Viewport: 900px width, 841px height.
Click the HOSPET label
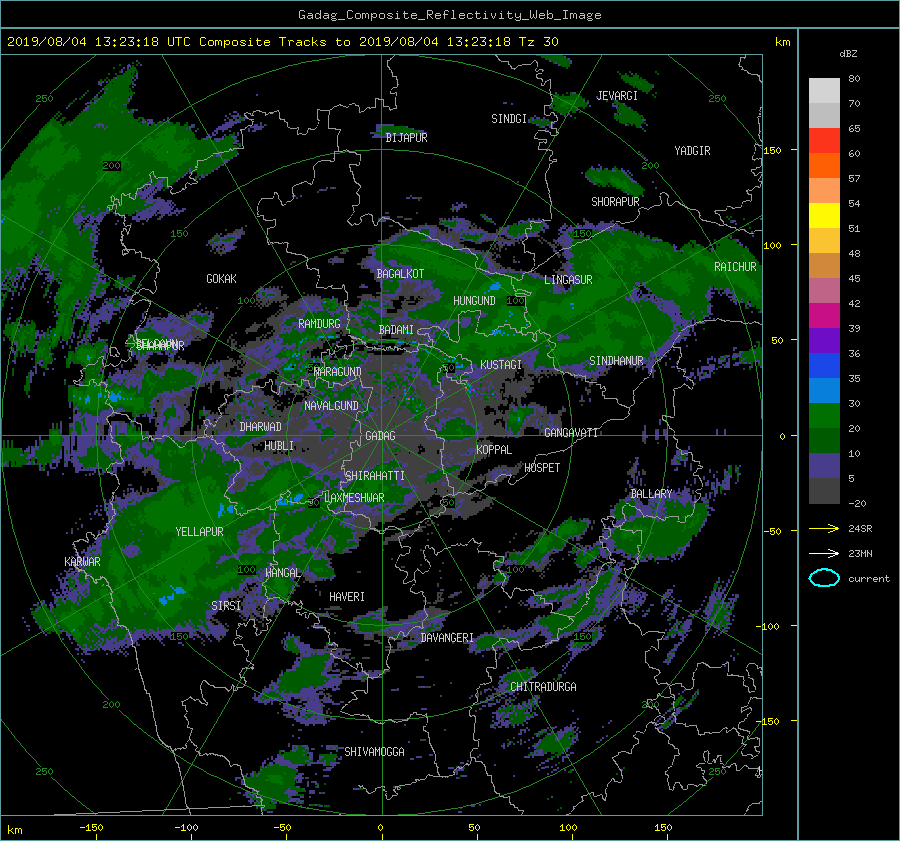542,468
